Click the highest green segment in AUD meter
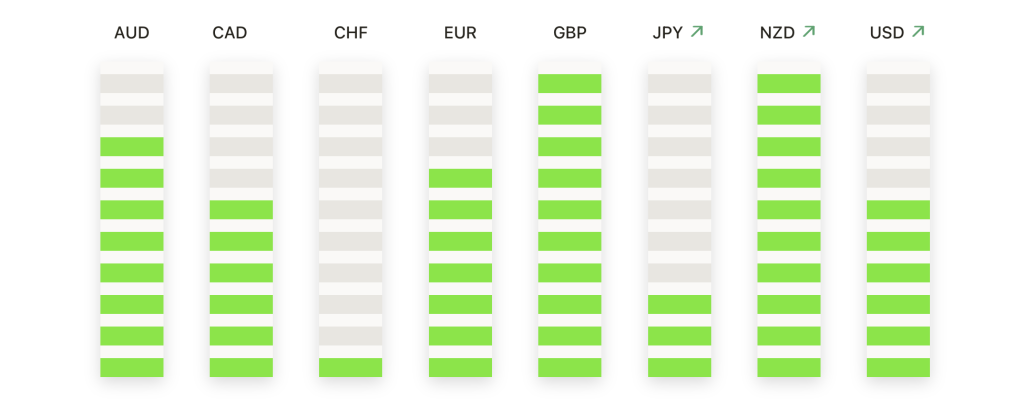The width and height of the screenshot is (1024, 407). [132, 146]
